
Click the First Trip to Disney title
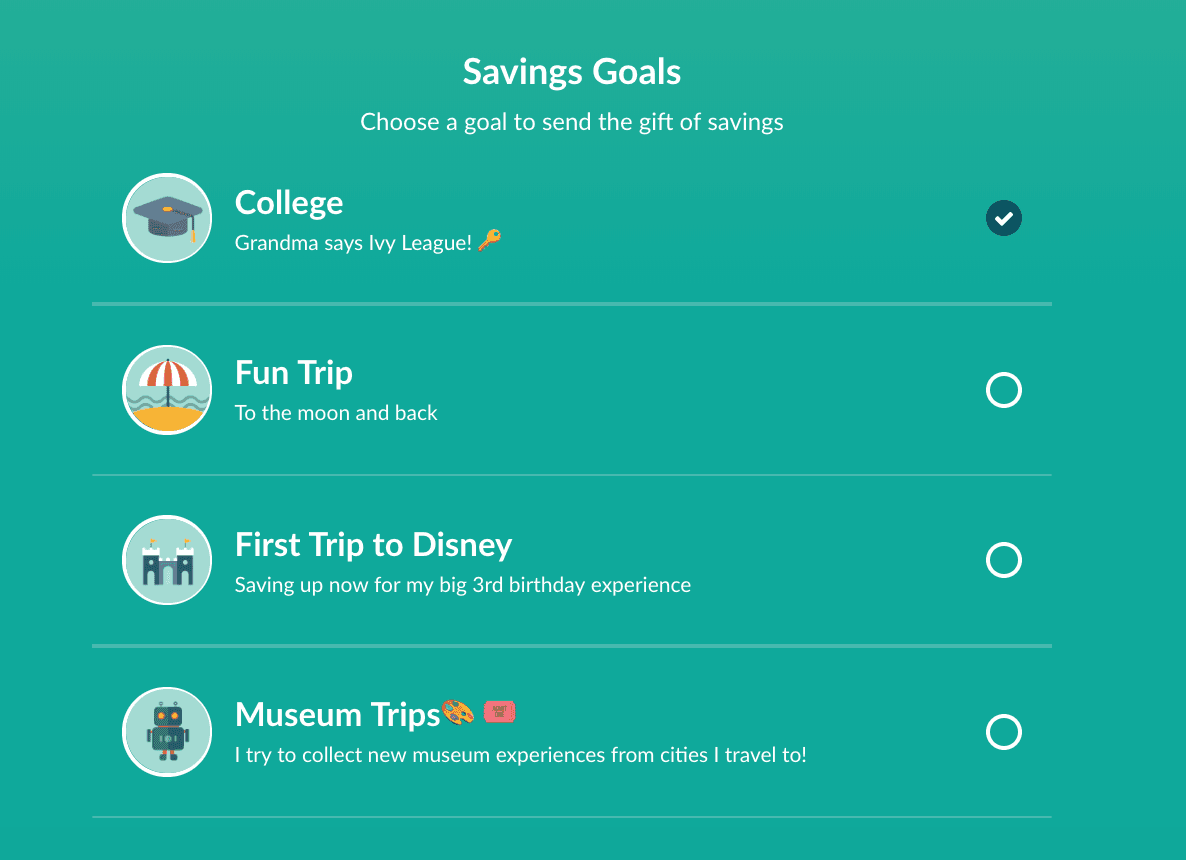pos(373,545)
